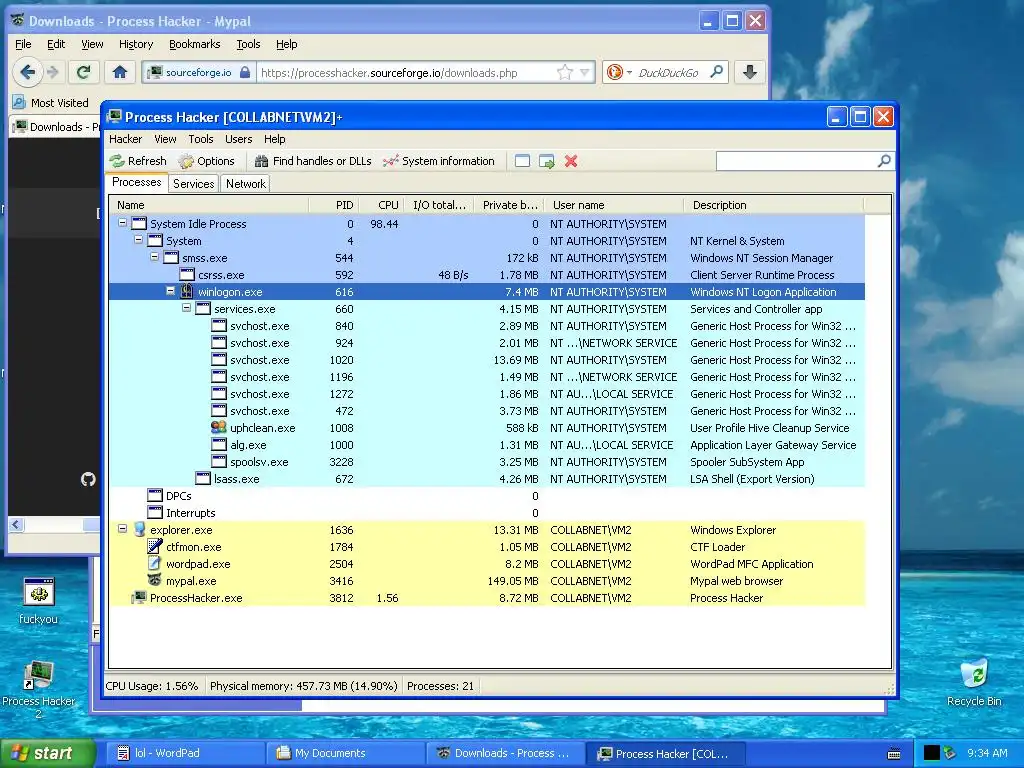
Task: Switch to the Services tab
Action: point(193,184)
